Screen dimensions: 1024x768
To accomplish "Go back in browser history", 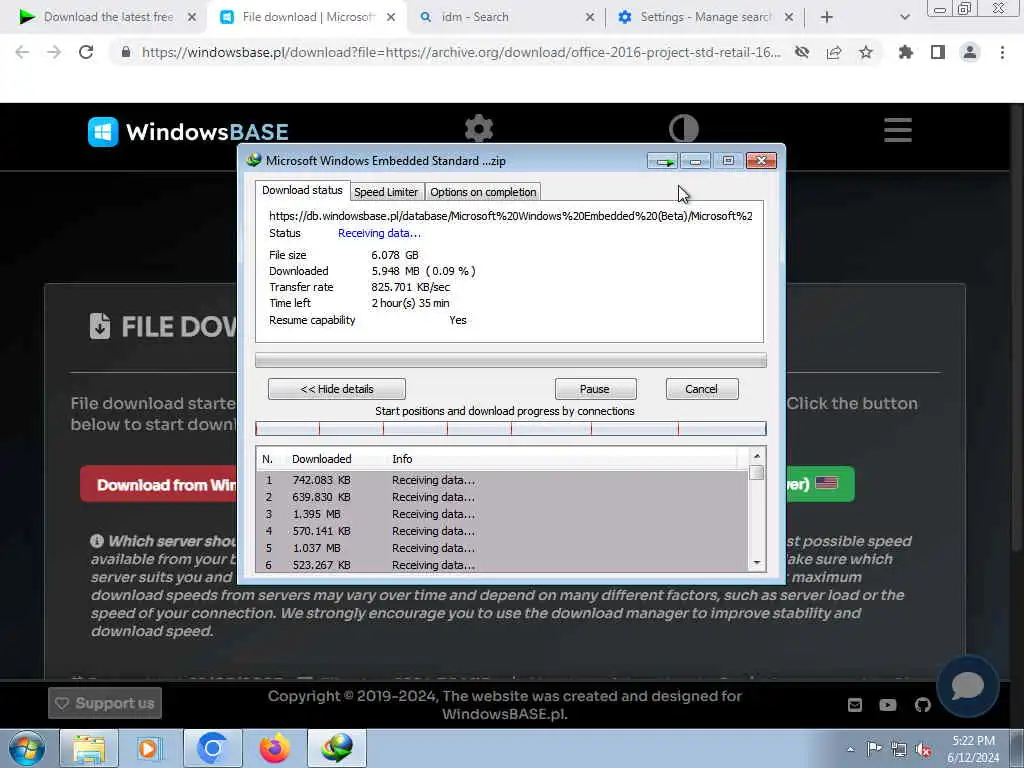I will pyautogui.click(x=22, y=52).
